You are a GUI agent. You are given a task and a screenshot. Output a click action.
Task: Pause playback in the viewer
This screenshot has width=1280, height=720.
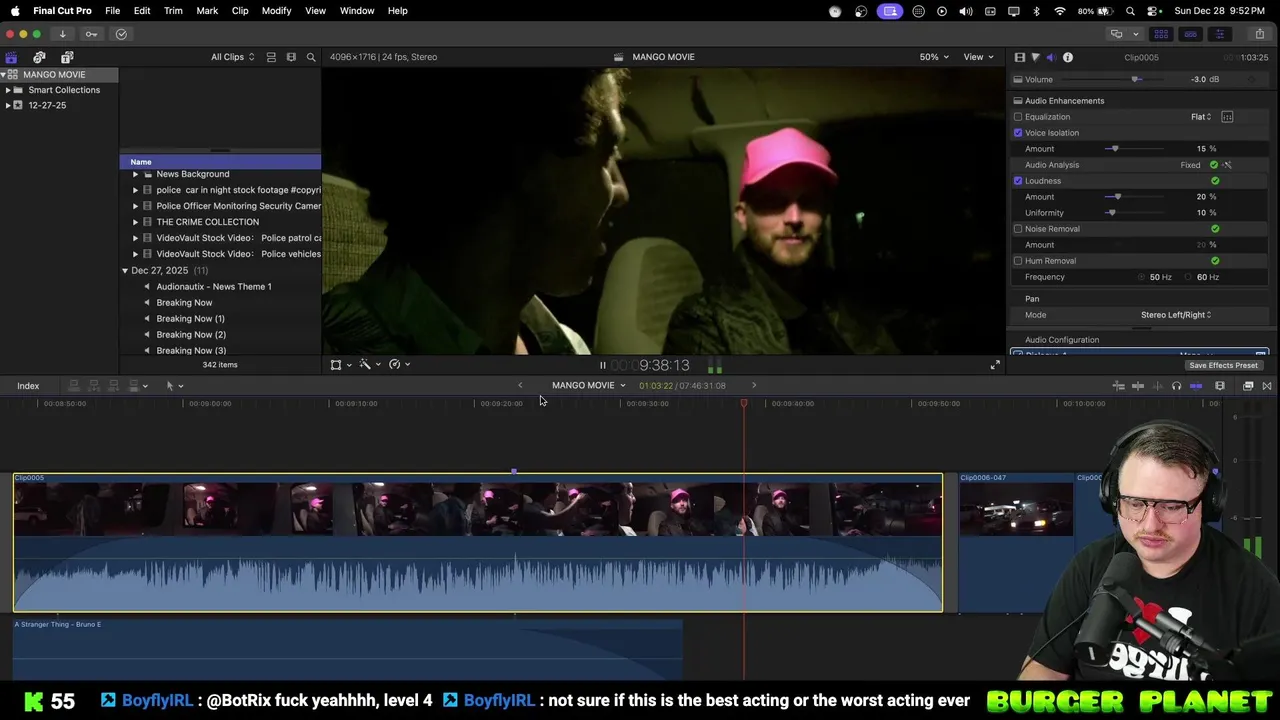click(x=602, y=366)
